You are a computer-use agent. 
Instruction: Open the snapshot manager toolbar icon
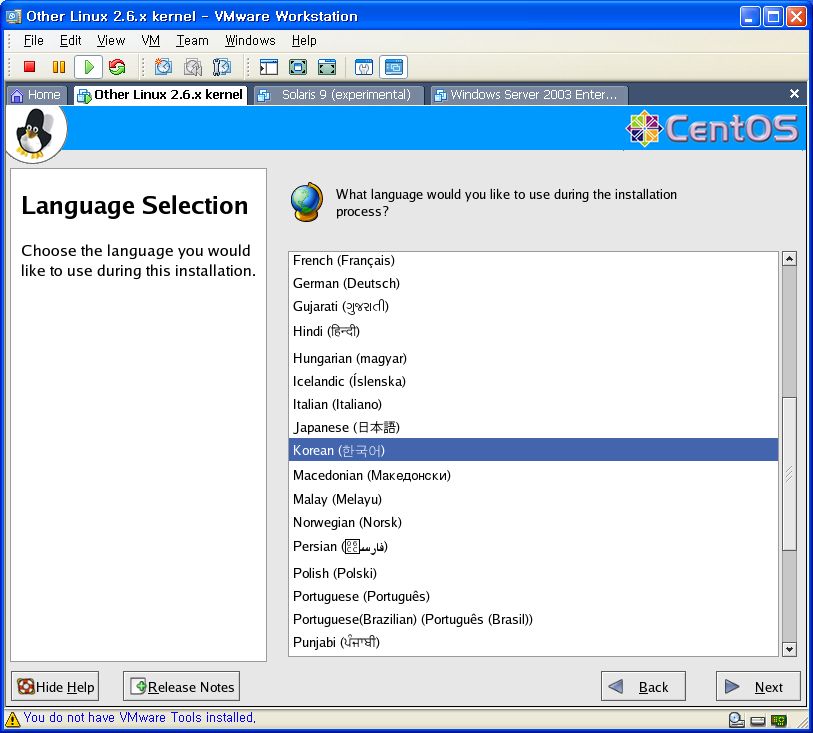[222, 67]
